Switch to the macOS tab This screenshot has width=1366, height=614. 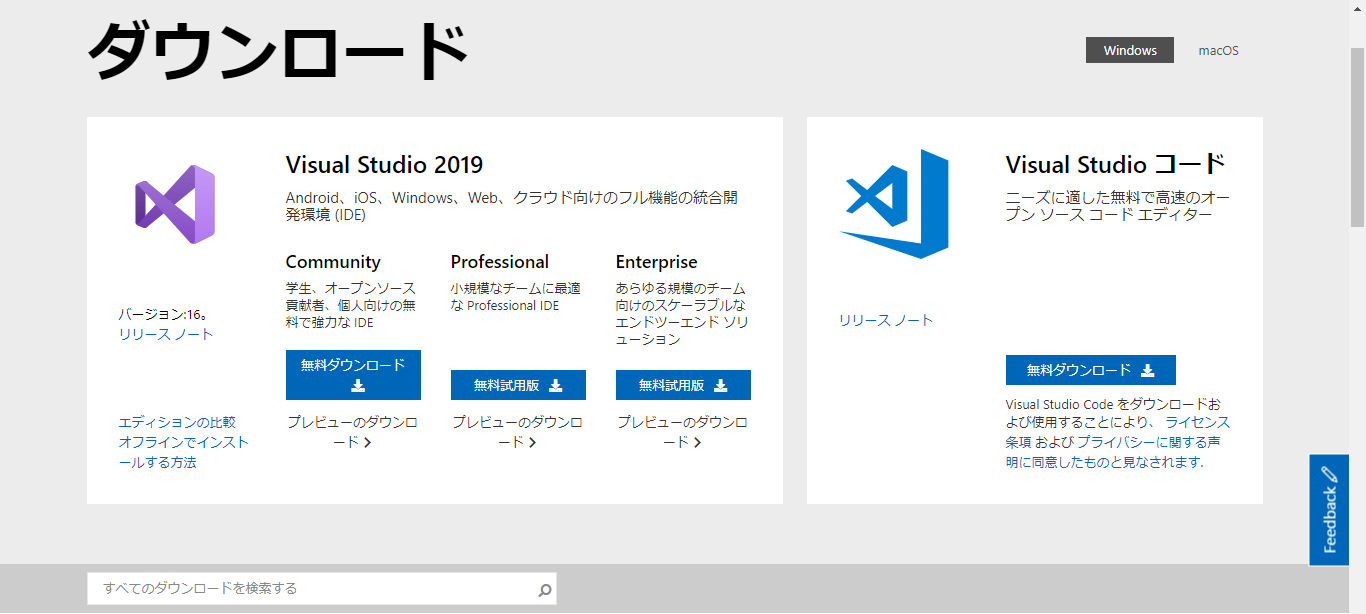(x=1218, y=50)
